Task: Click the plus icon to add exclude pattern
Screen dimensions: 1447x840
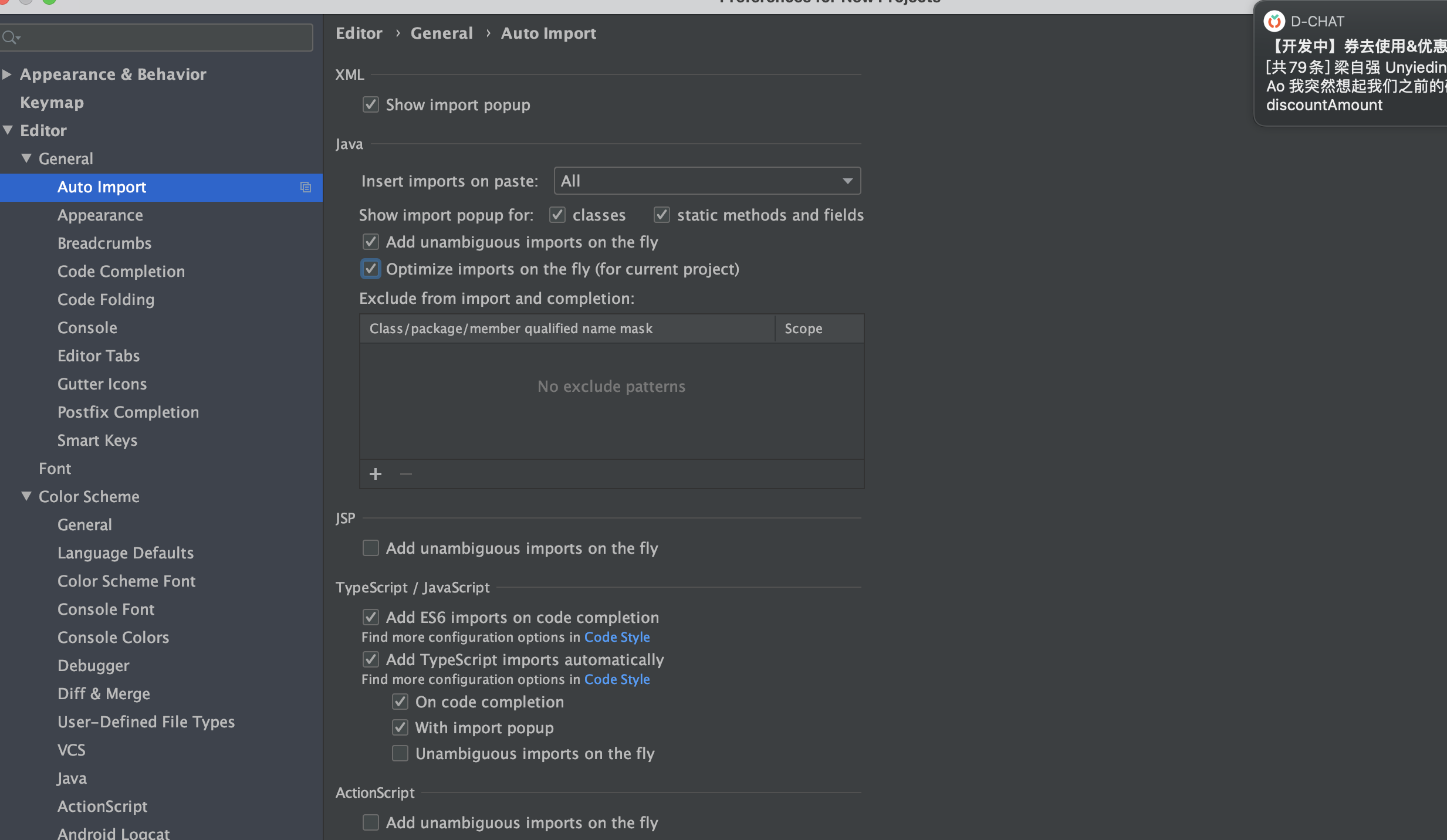Action: [x=376, y=474]
